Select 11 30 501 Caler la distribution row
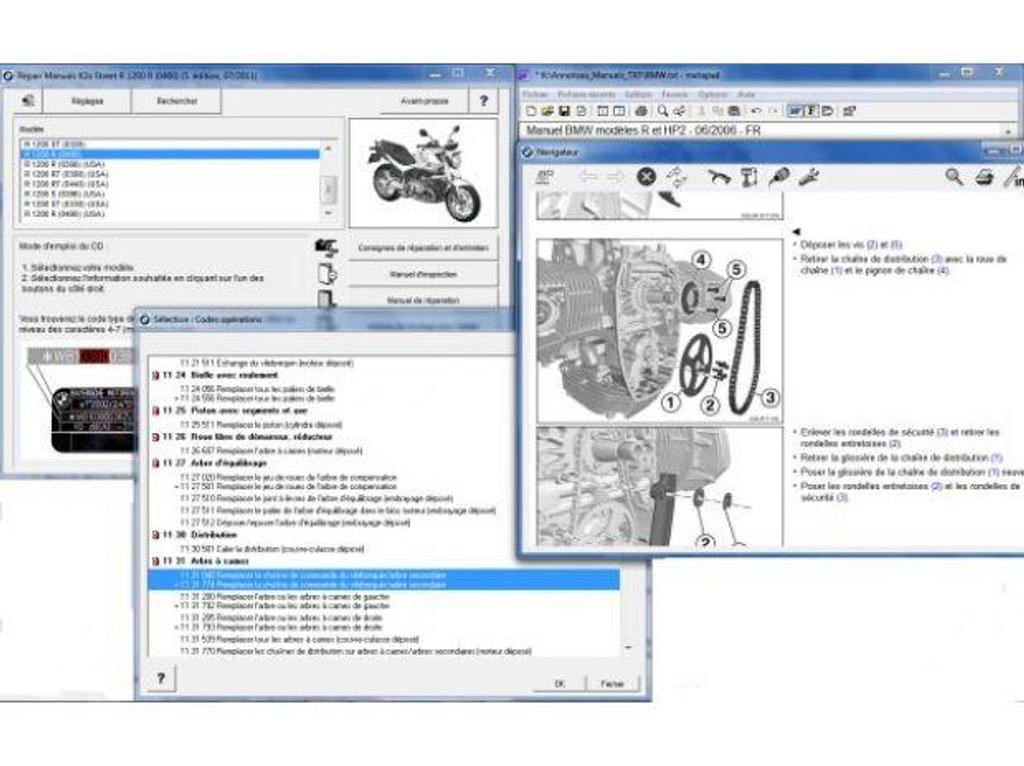1024x766 pixels. point(272,549)
